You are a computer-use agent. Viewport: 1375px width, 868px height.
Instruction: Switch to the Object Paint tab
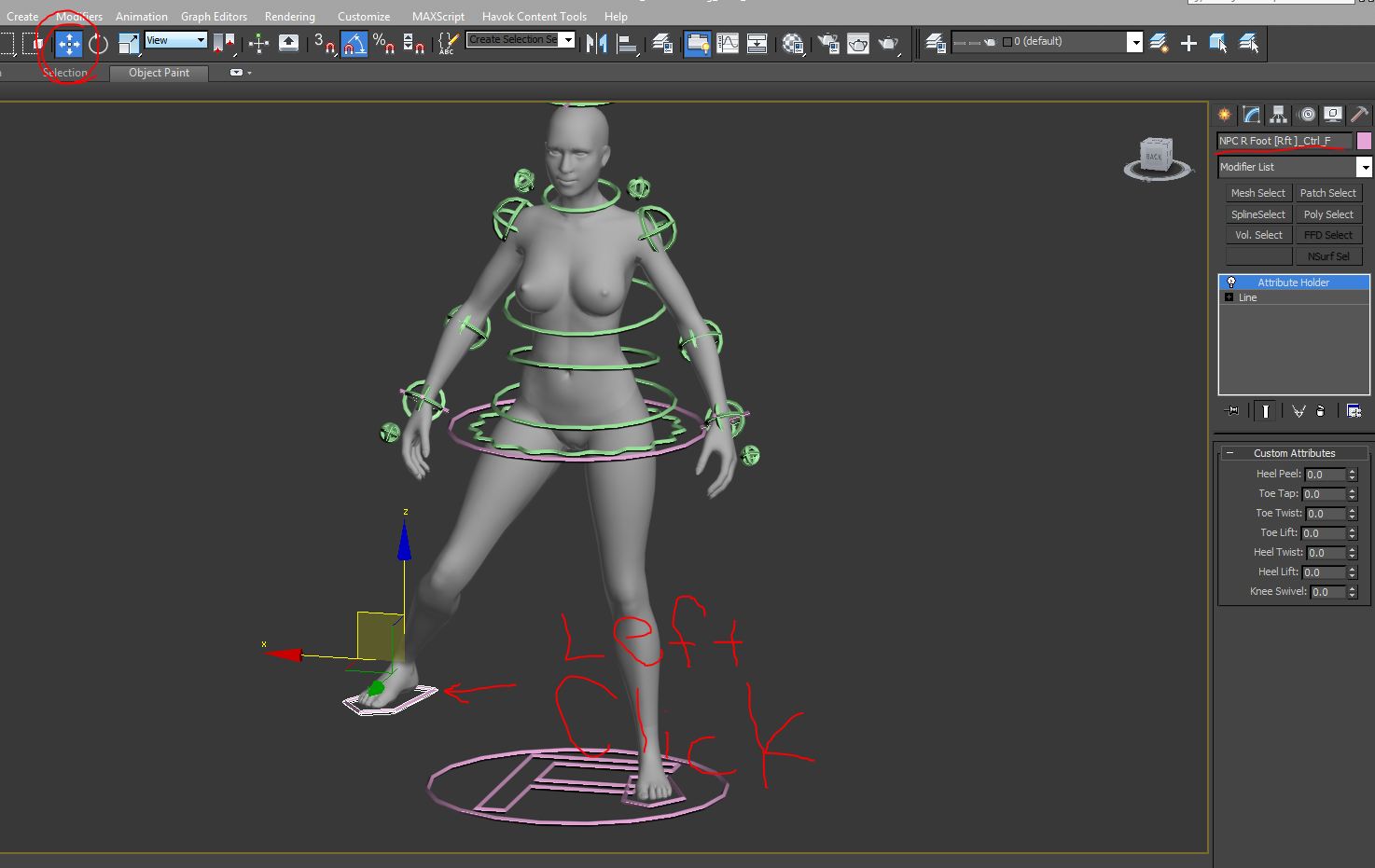(x=158, y=73)
